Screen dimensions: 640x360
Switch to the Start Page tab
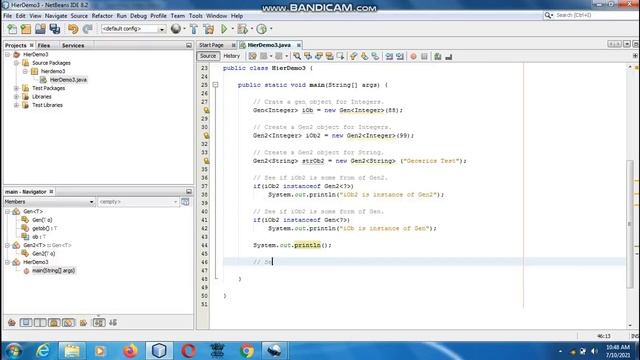pyautogui.click(x=212, y=45)
